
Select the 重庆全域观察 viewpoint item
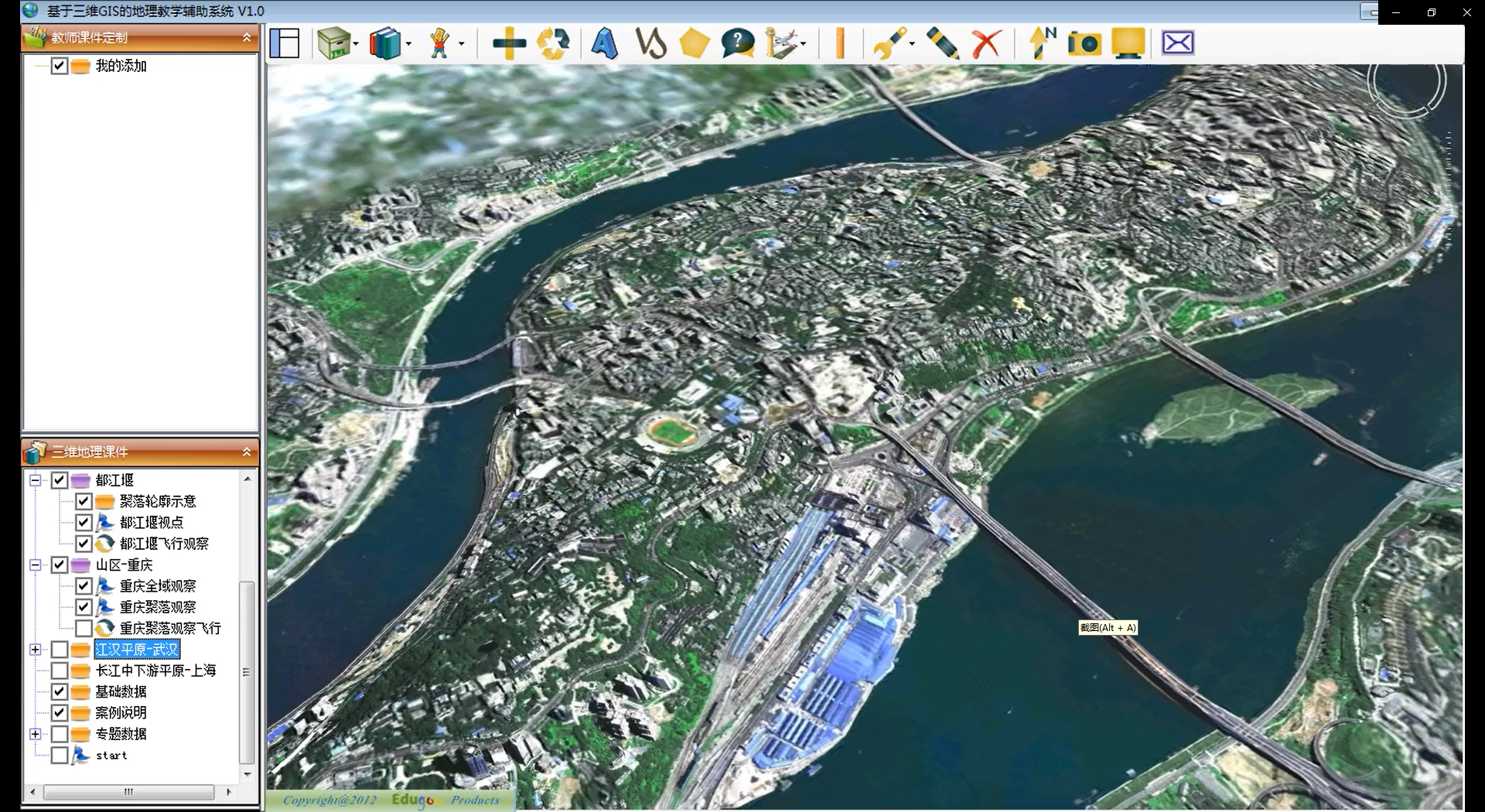tap(157, 586)
